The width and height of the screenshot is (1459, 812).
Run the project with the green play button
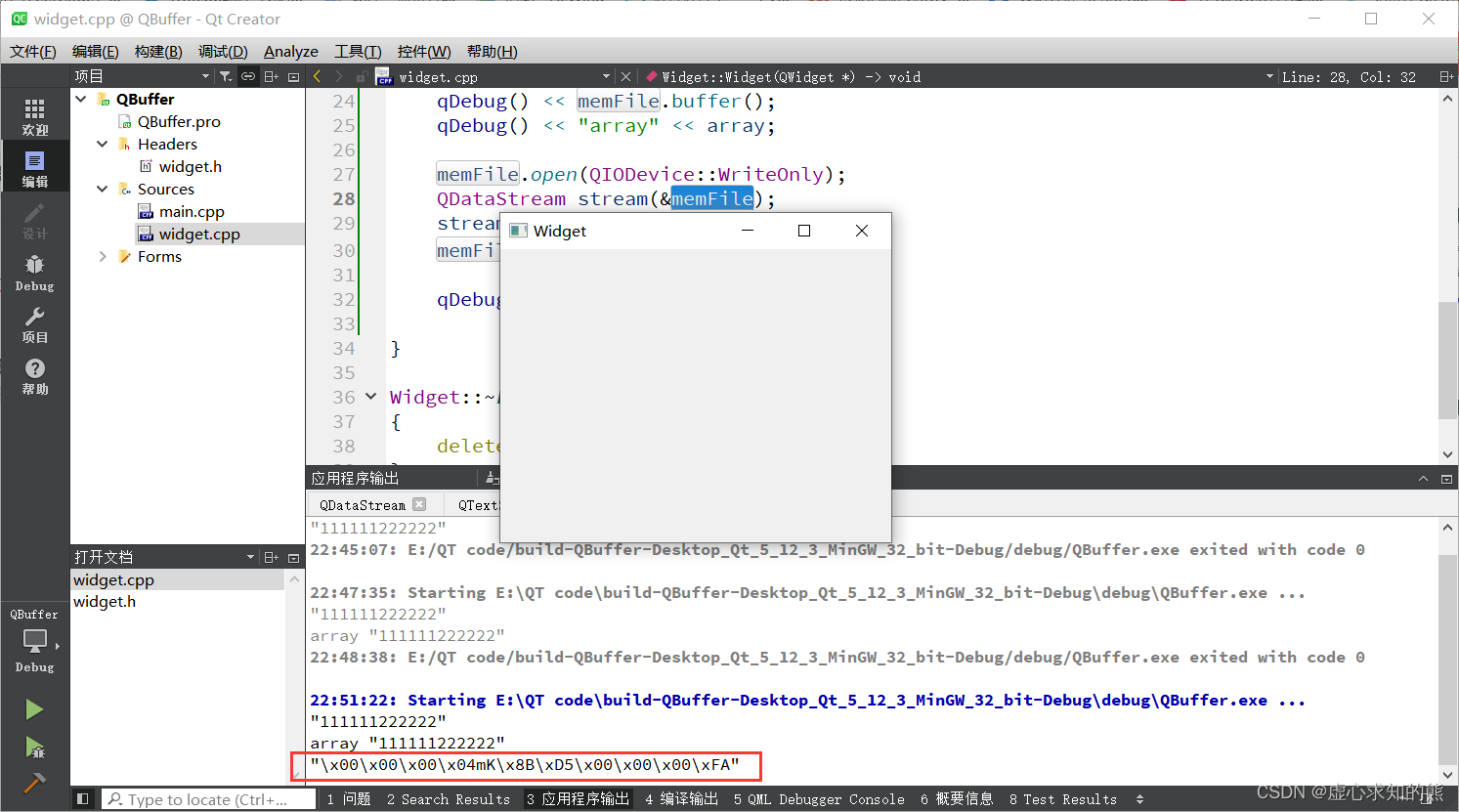[x=34, y=709]
